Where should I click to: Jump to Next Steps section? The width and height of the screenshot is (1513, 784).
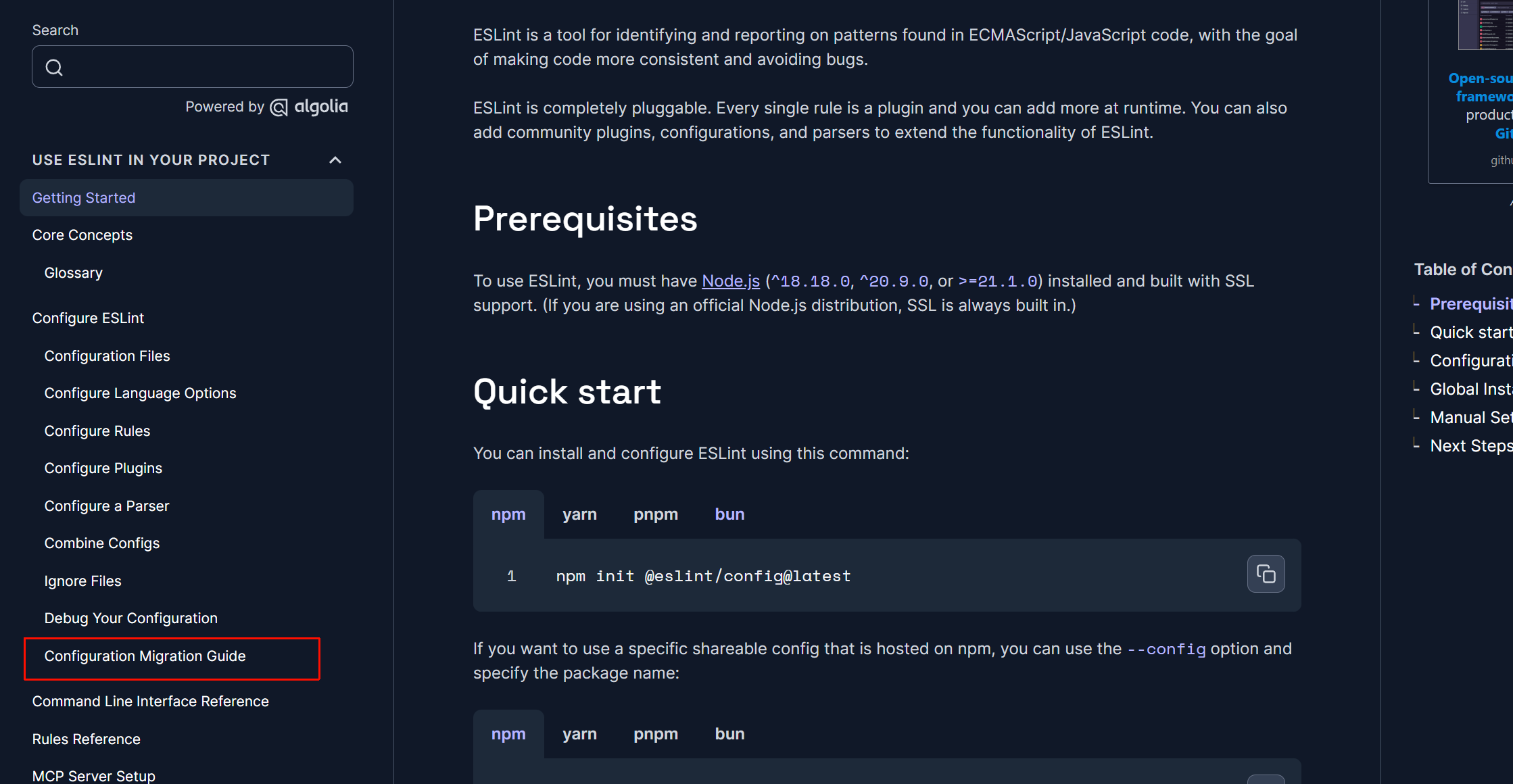[x=1470, y=446]
